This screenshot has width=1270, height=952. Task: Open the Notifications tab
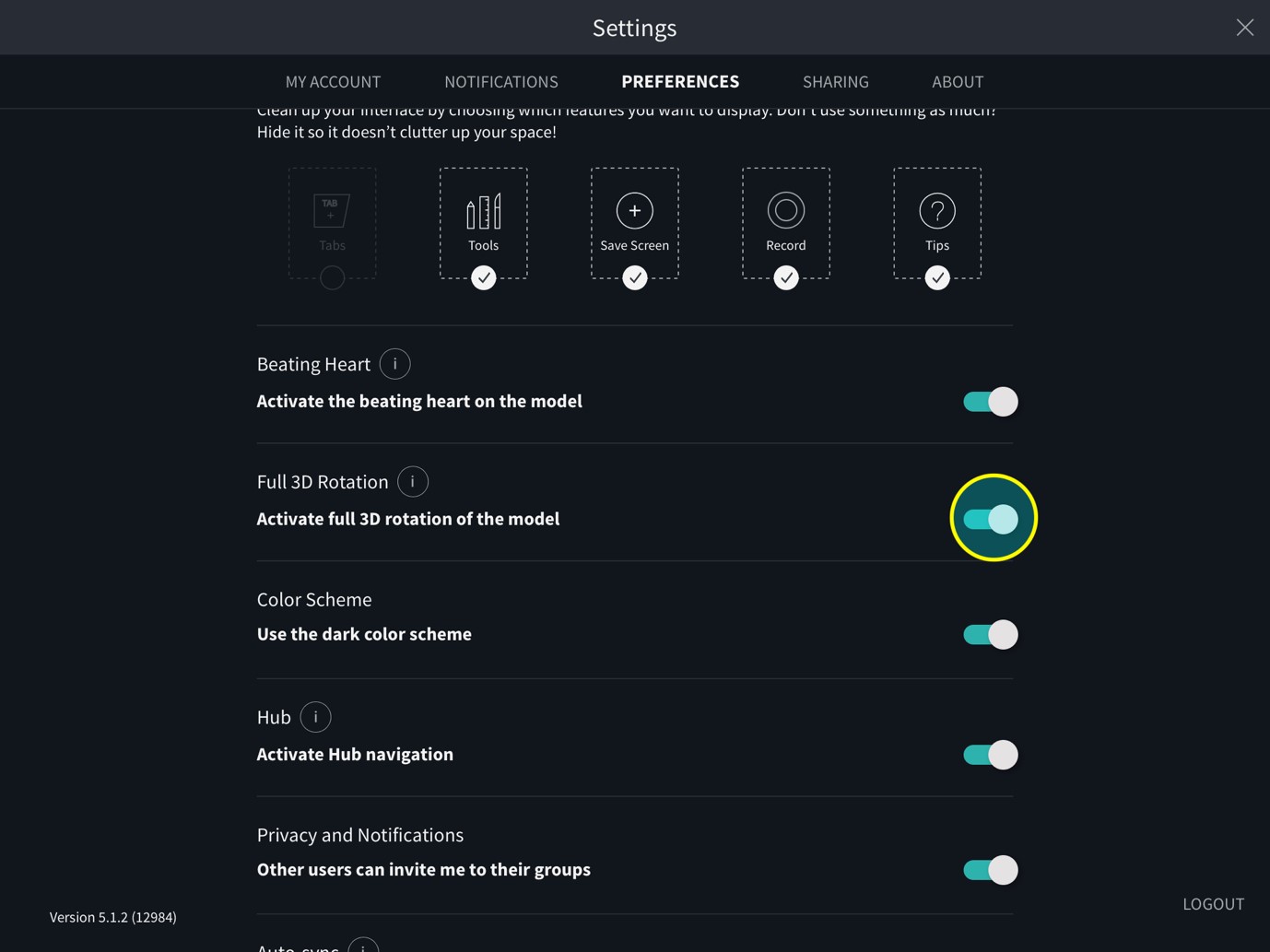click(500, 82)
